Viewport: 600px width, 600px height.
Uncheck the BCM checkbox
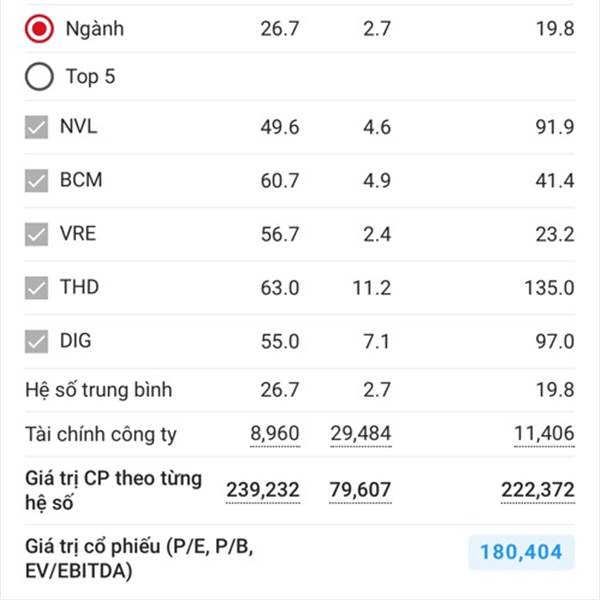[x=37, y=181]
